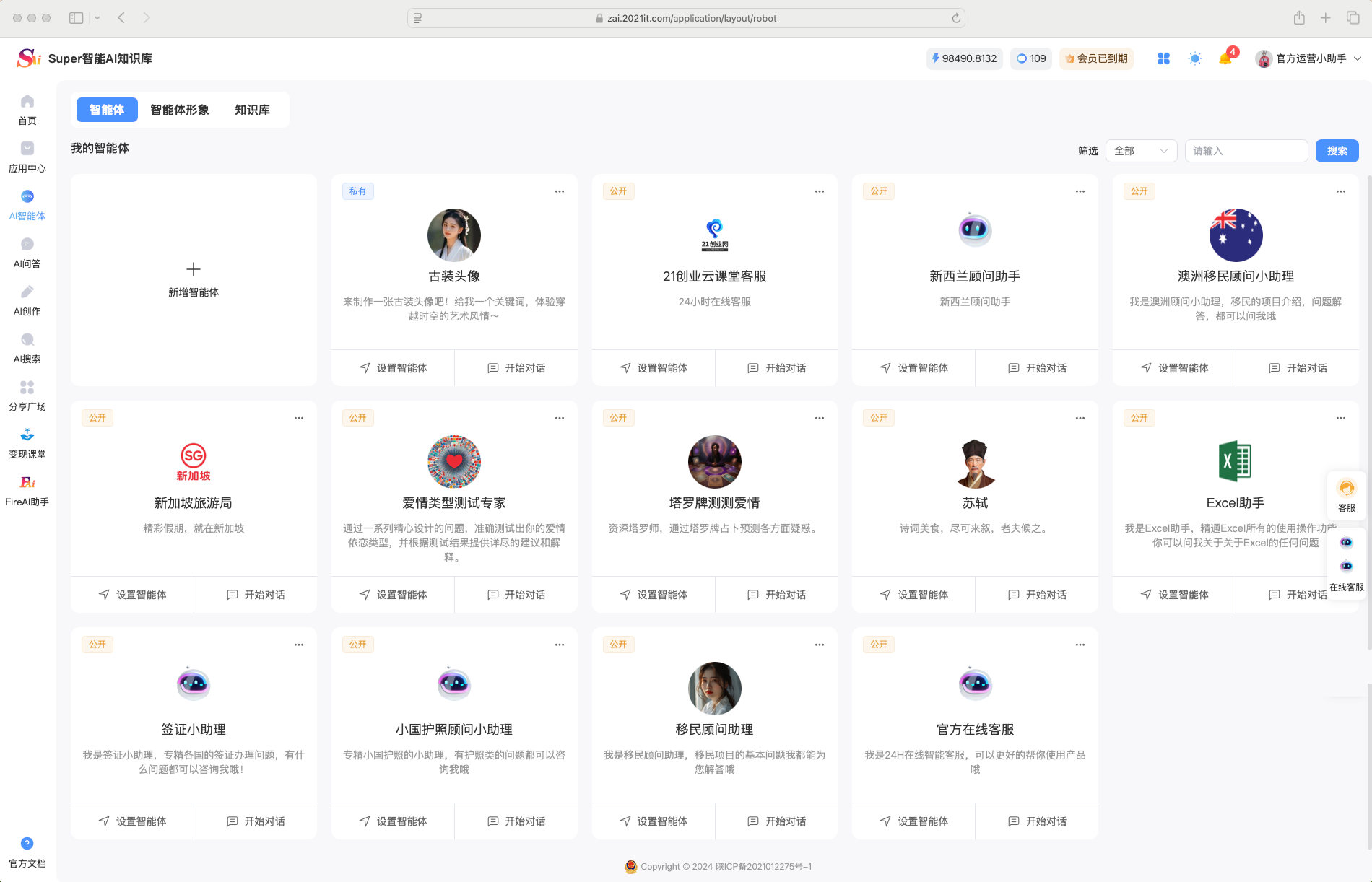The width and height of the screenshot is (1372, 882).
Task: Open AI问答 in the sidebar
Action: click(x=27, y=252)
